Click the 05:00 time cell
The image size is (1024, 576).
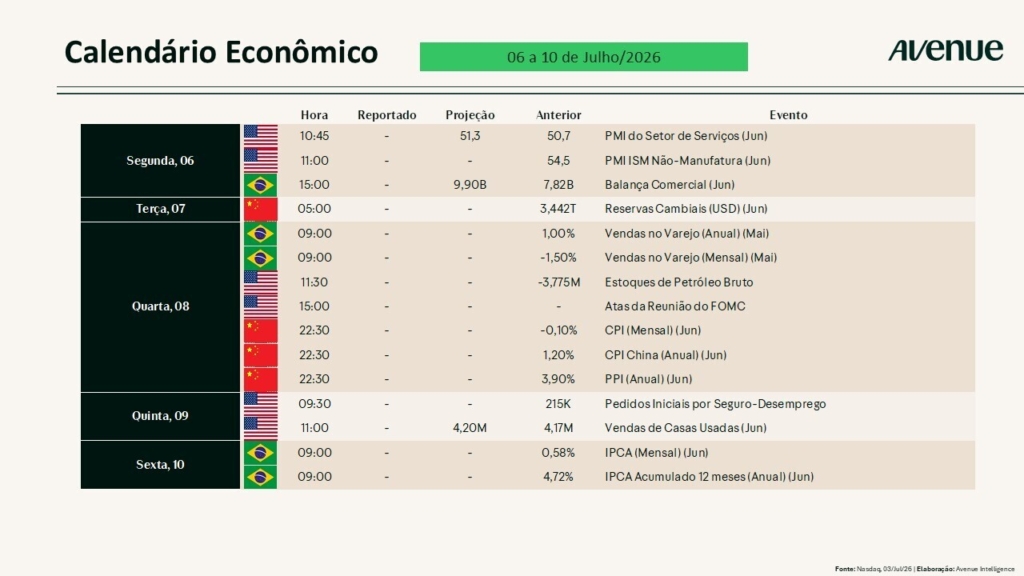(x=314, y=209)
